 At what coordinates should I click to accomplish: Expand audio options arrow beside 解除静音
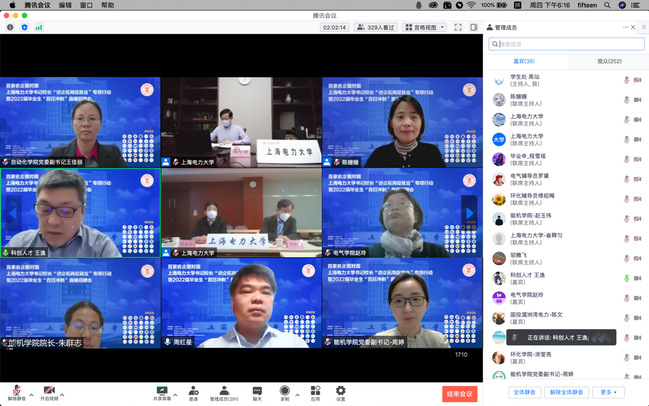pos(31,395)
